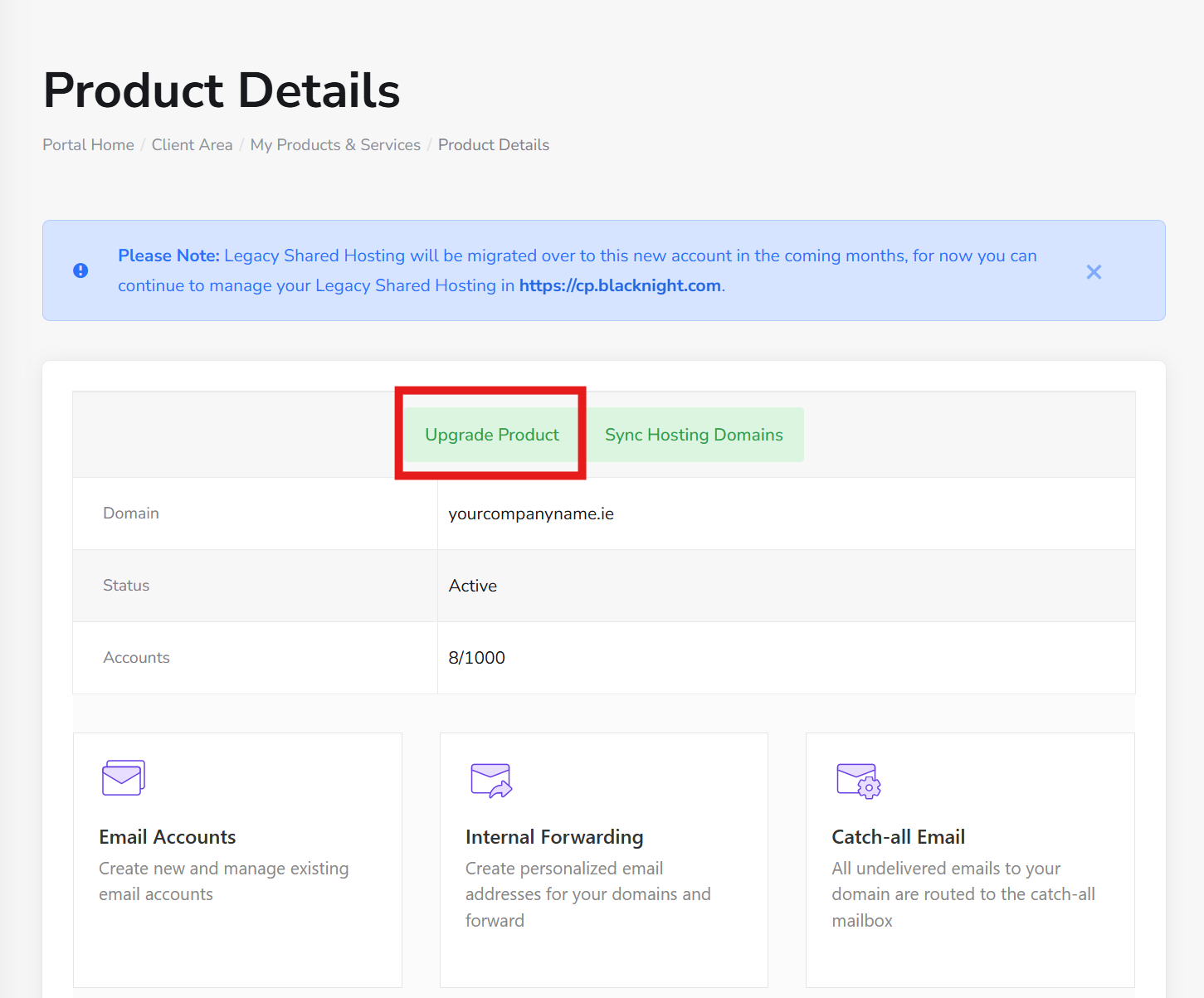The width and height of the screenshot is (1204, 998).
Task: Click the Internal Forwarding envelope arrow icon
Action: click(x=491, y=780)
